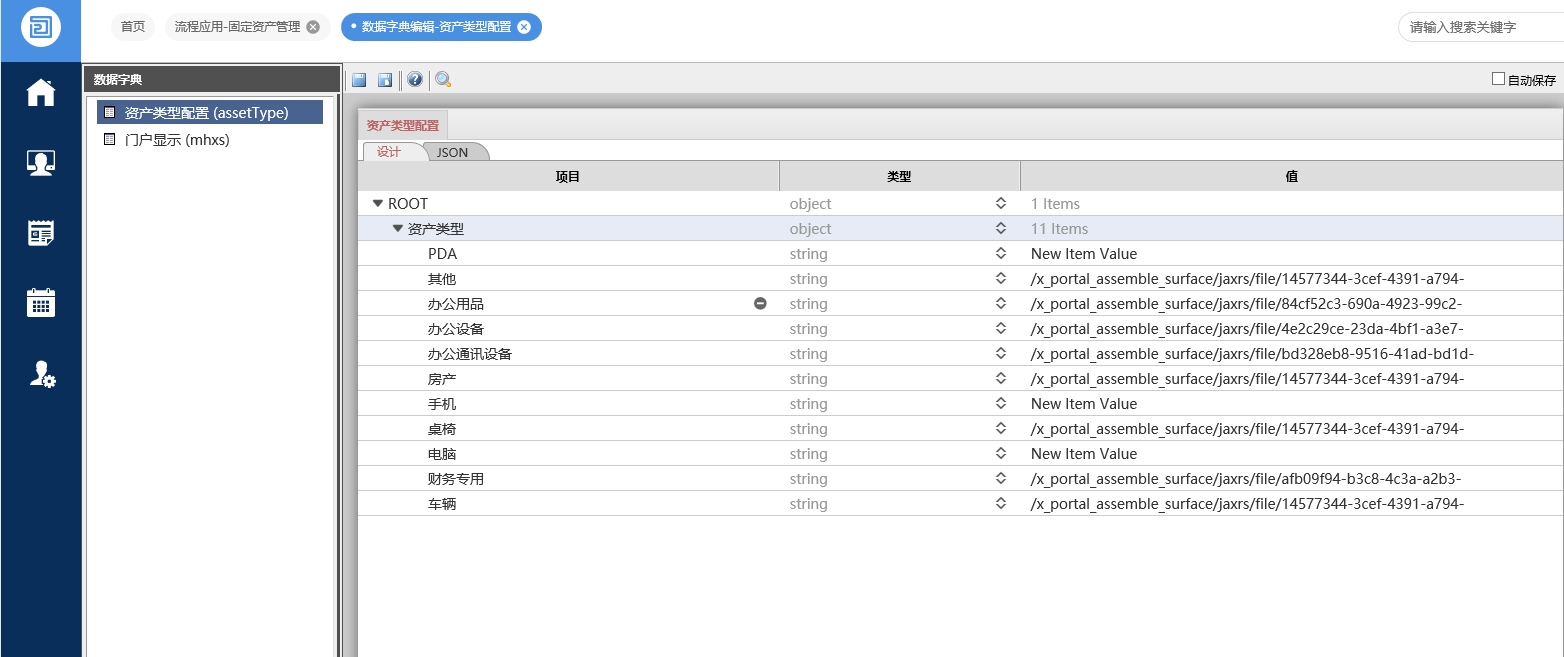Select 门户显示 (mhxs) dictionary
The image size is (1564, 657).
pos(177,140)
